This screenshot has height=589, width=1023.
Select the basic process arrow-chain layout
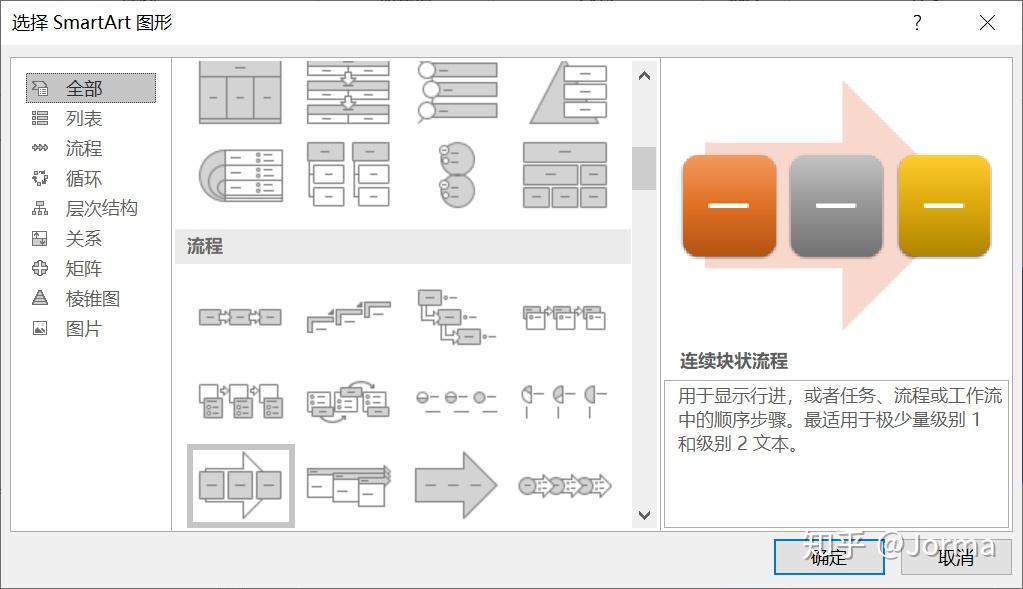(239, 315)
